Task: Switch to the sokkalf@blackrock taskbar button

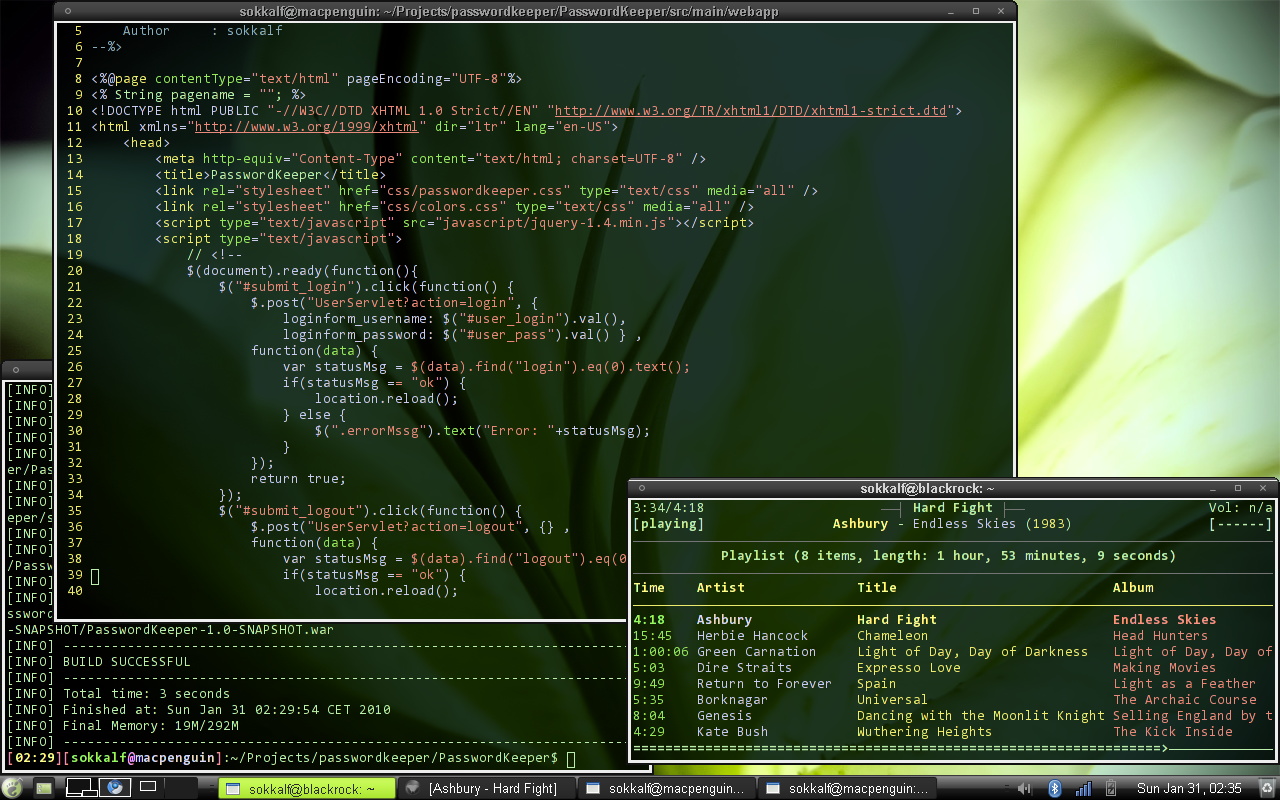Action: (308, 788)
